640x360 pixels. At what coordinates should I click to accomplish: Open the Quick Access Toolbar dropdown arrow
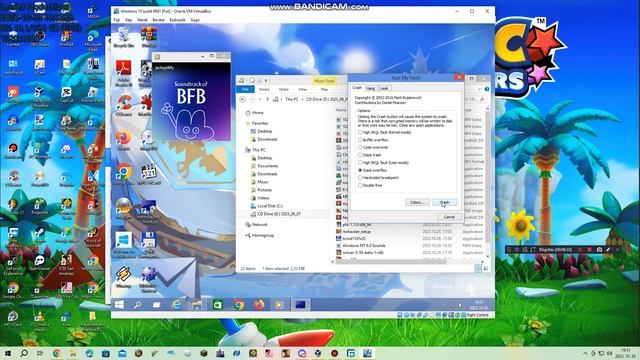tap(266, 80)
